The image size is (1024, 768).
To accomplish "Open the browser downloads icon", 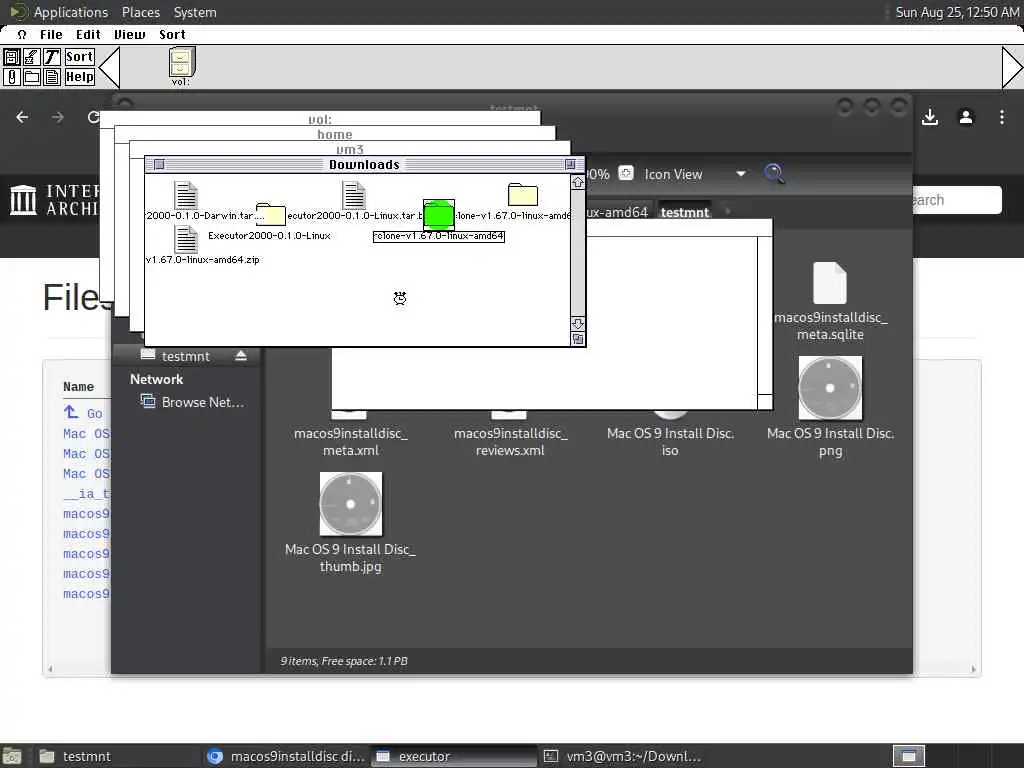I will [x=930, y=117].
